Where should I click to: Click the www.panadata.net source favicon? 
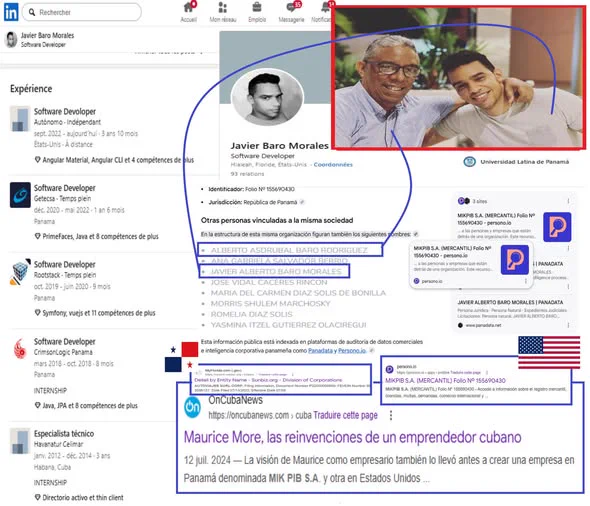click(x=460, y=325)
